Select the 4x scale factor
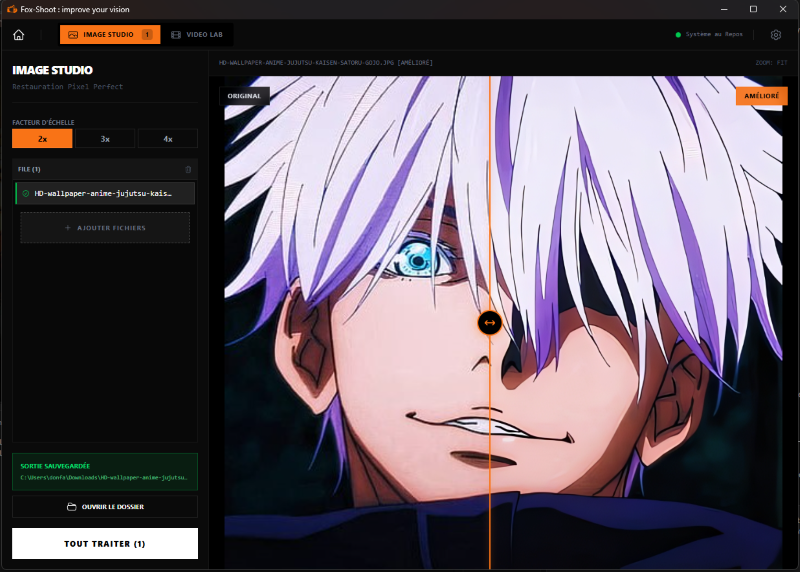800x572 pixels. pos(167,139)
